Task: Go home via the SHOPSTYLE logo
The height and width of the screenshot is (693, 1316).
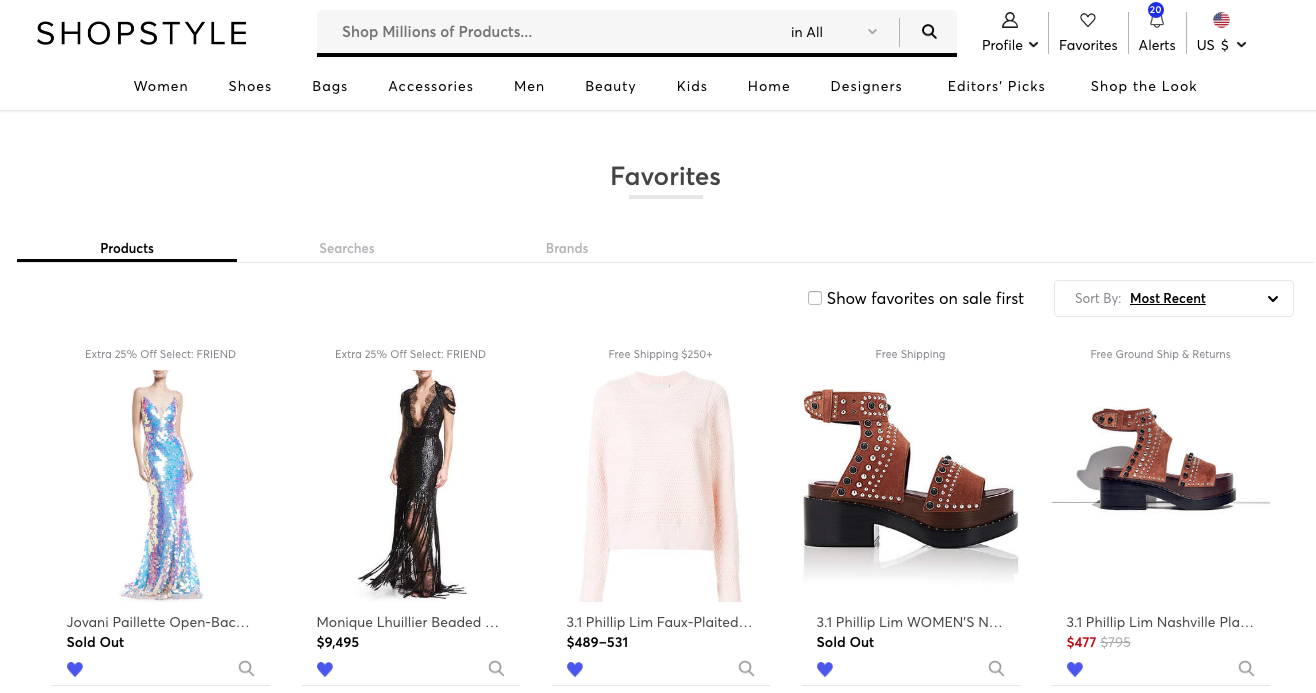Action: (x=142, y=33)
